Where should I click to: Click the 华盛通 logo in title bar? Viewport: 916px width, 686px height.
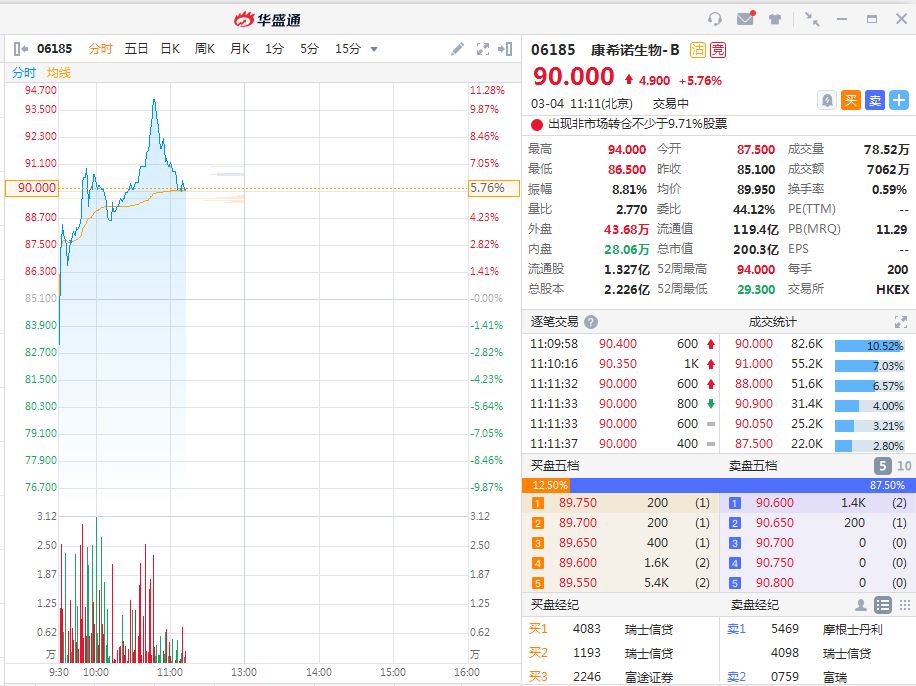(x=267, y=19)
